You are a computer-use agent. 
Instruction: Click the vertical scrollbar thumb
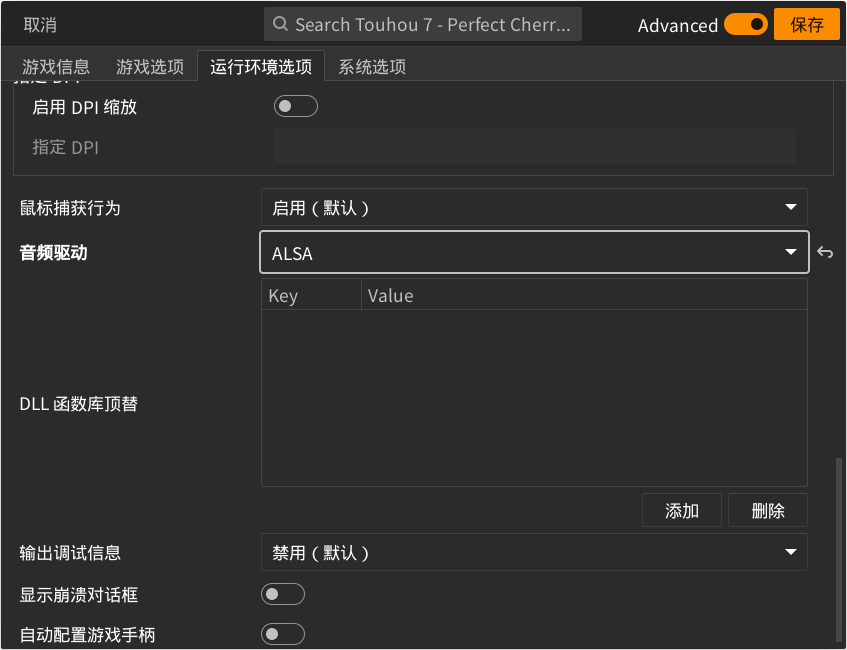tap(838, 551)
